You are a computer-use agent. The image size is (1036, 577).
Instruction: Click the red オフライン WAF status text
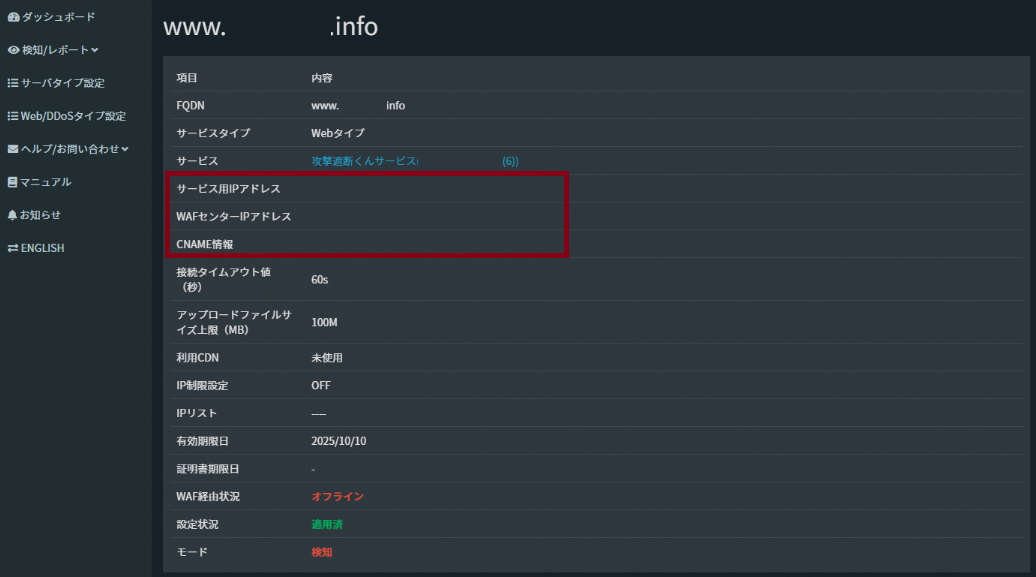(x=337, y=496)
